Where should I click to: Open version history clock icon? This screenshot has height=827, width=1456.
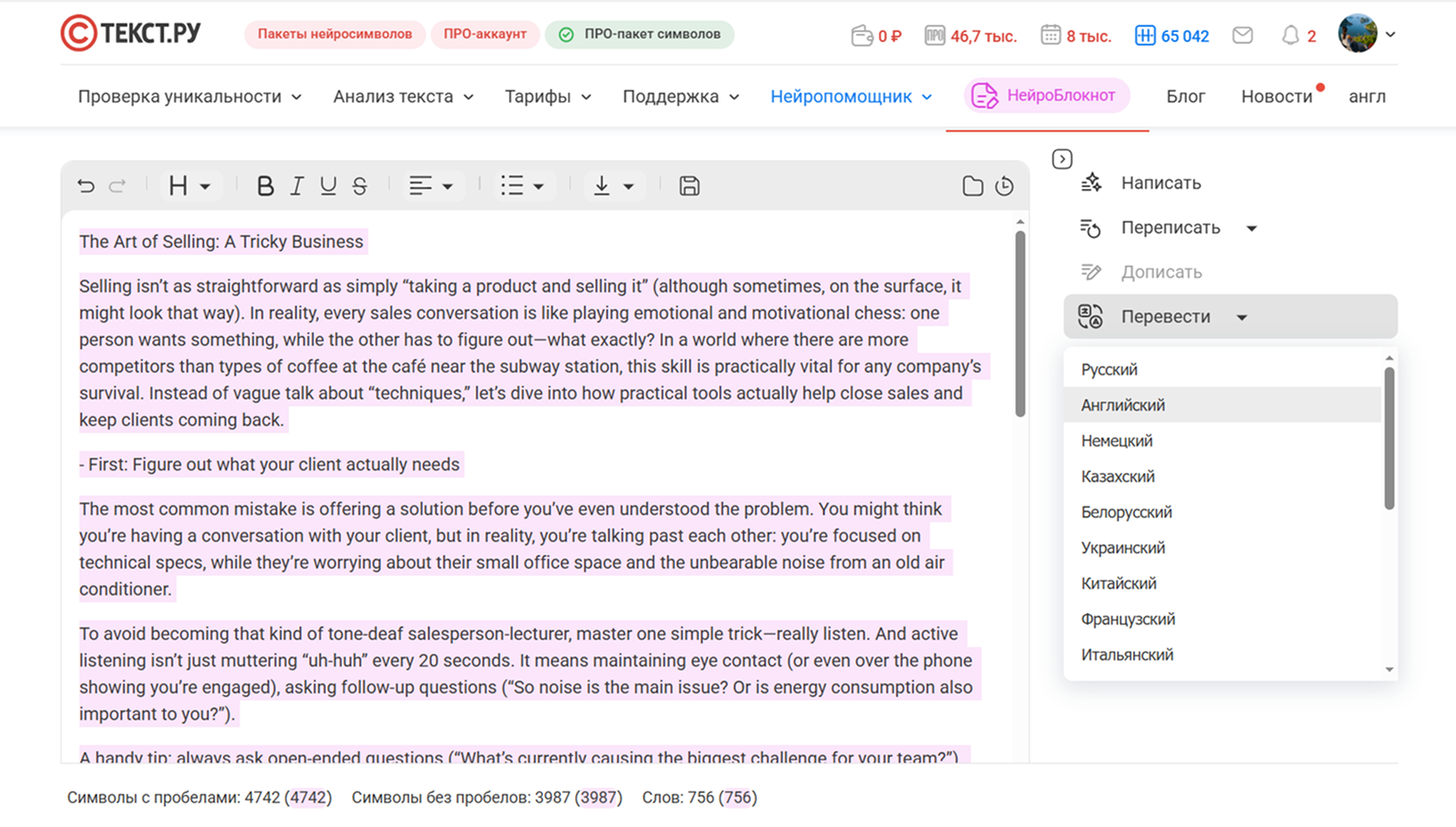point(1005,185)
